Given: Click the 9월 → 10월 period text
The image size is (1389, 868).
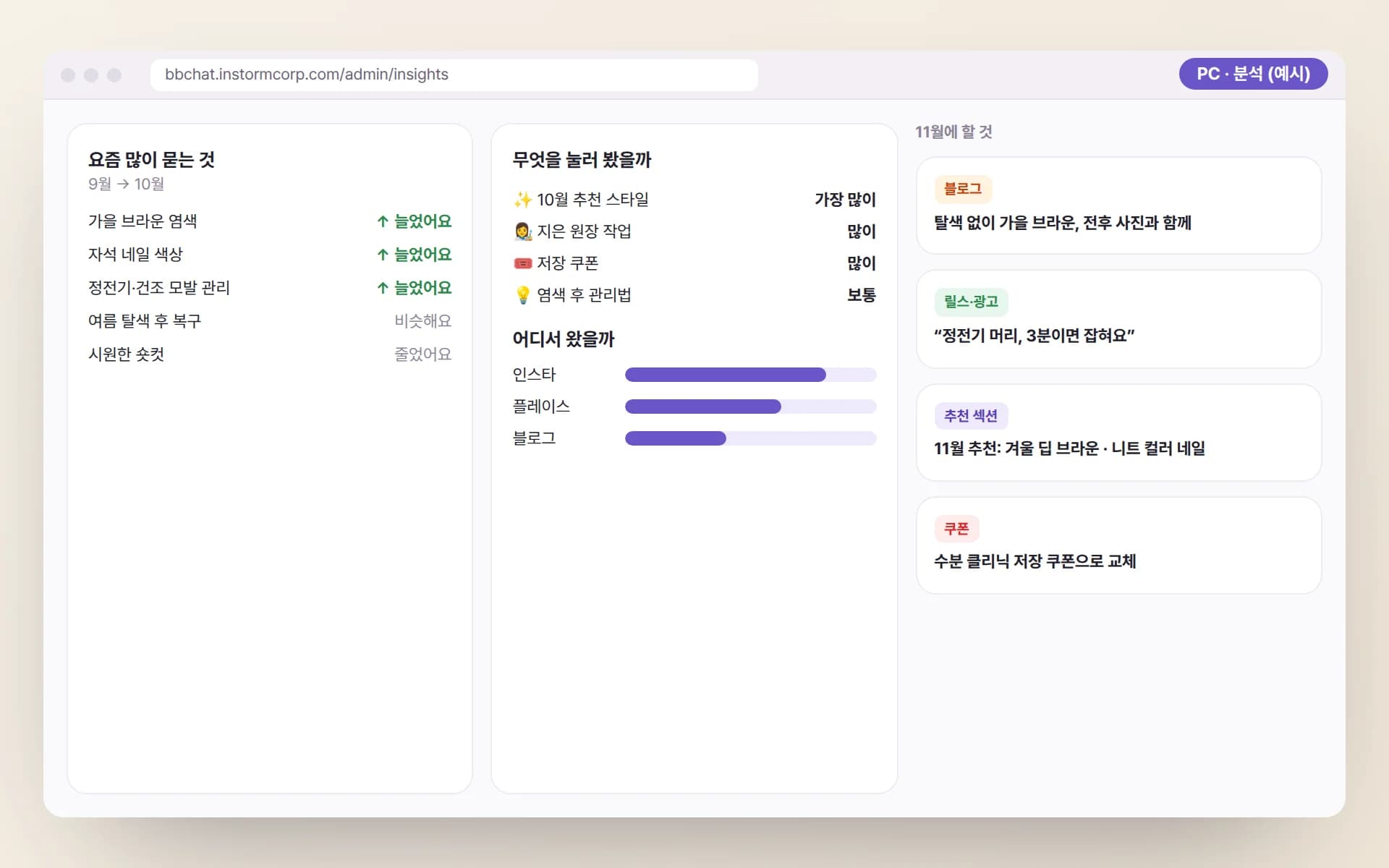Looking at the screenshot, I should coord(126,184).
